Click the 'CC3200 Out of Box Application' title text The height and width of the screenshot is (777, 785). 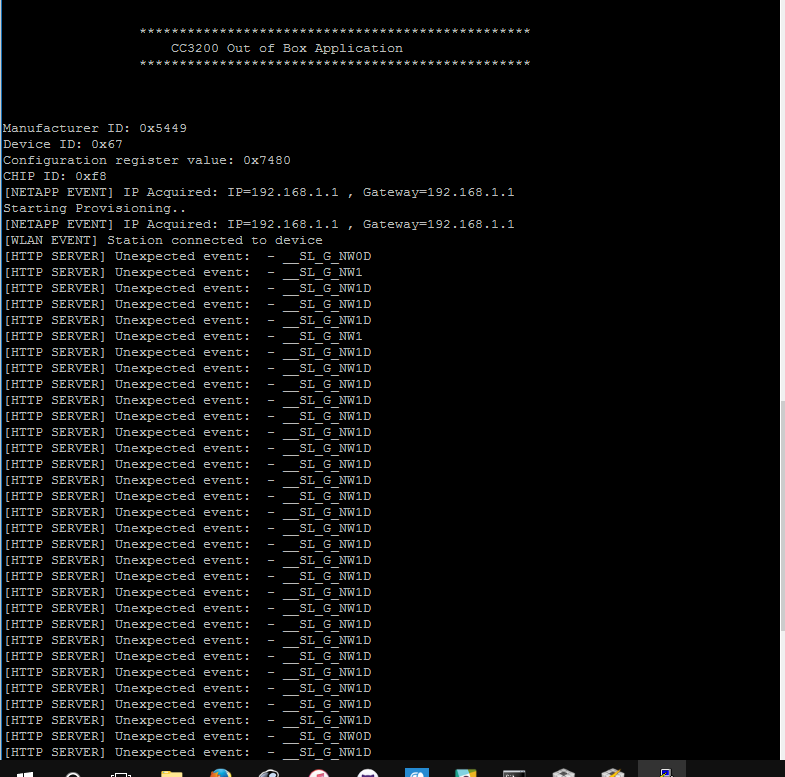pos(287,49)
